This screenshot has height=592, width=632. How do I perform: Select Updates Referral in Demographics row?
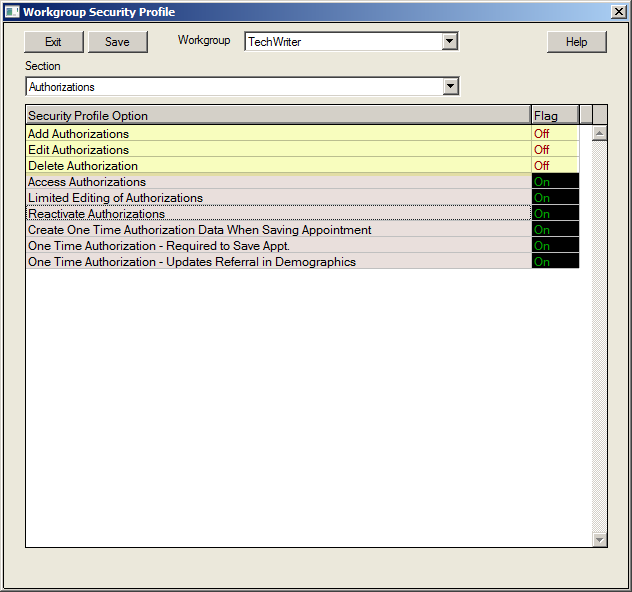tap(278, 262)
